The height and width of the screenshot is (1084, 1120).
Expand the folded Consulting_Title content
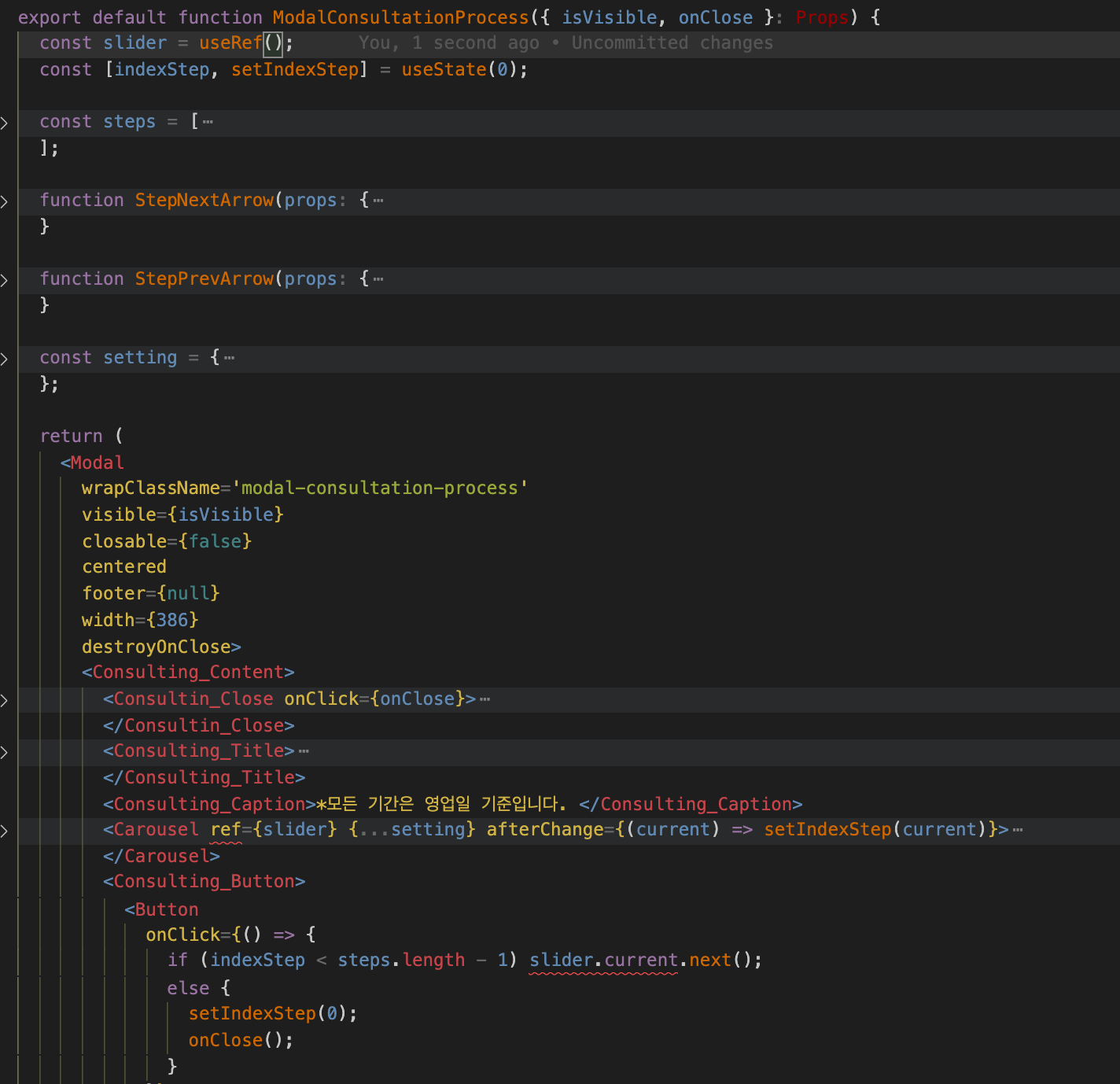(5, 751)
